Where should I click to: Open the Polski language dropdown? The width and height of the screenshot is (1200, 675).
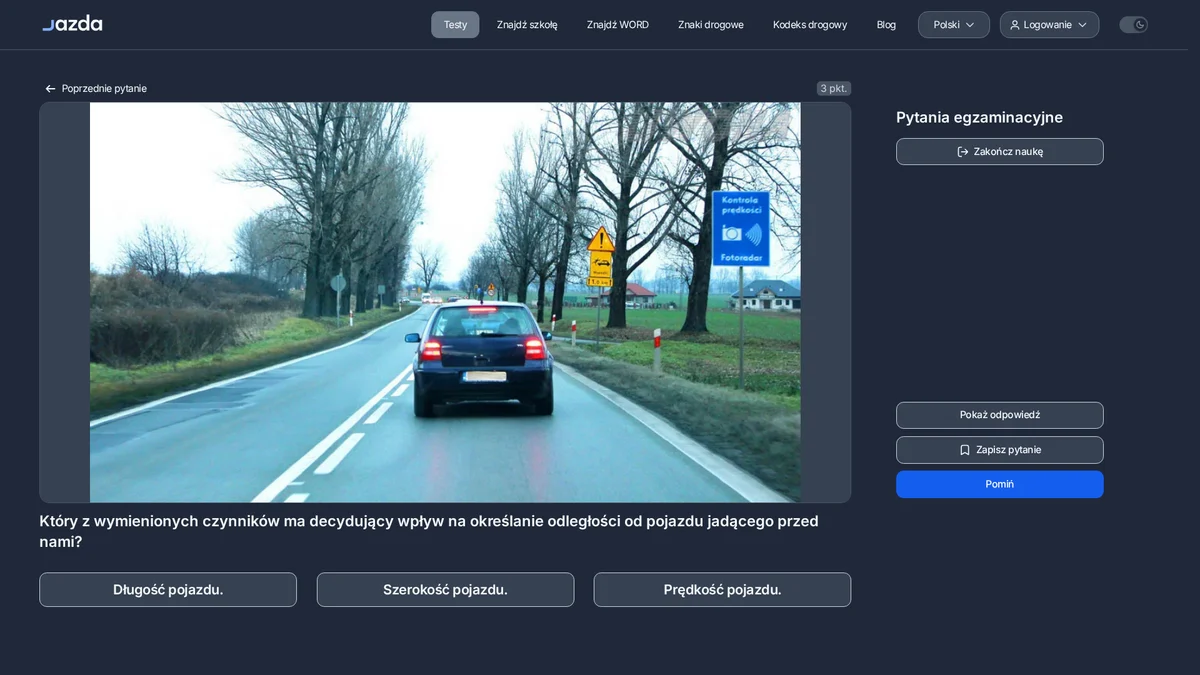coord(954,25)
